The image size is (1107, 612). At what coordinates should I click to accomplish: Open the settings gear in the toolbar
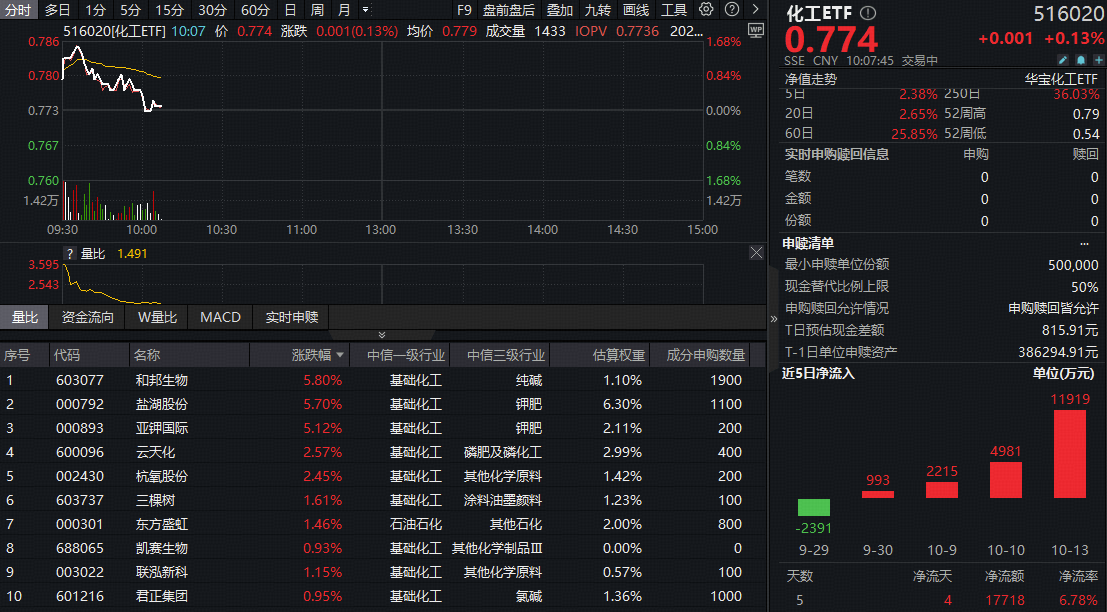[708, 9]
